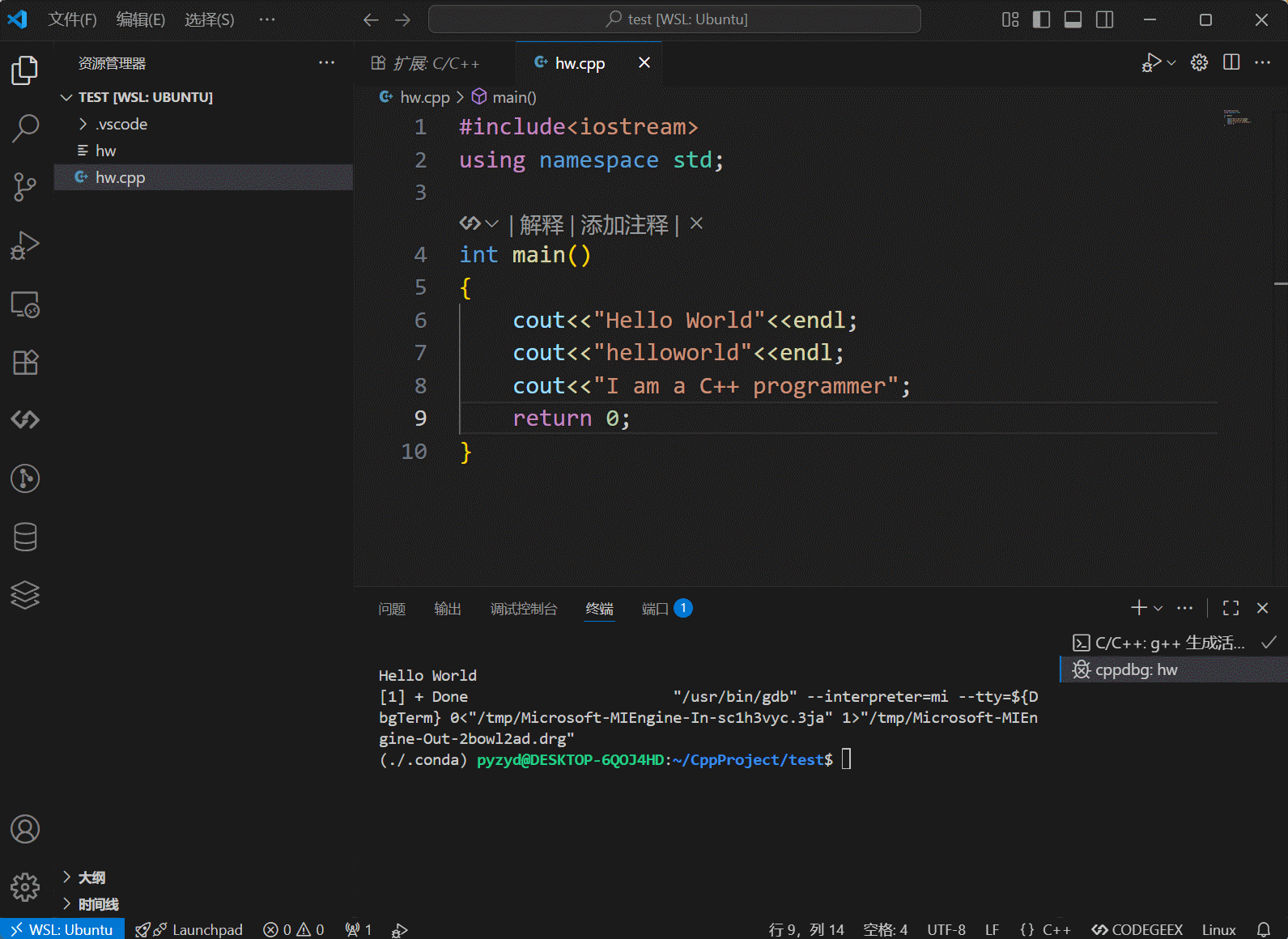Open the 选择(S) menu
1288x939 pixels.
pyautogui.click(x=210, y=19)
